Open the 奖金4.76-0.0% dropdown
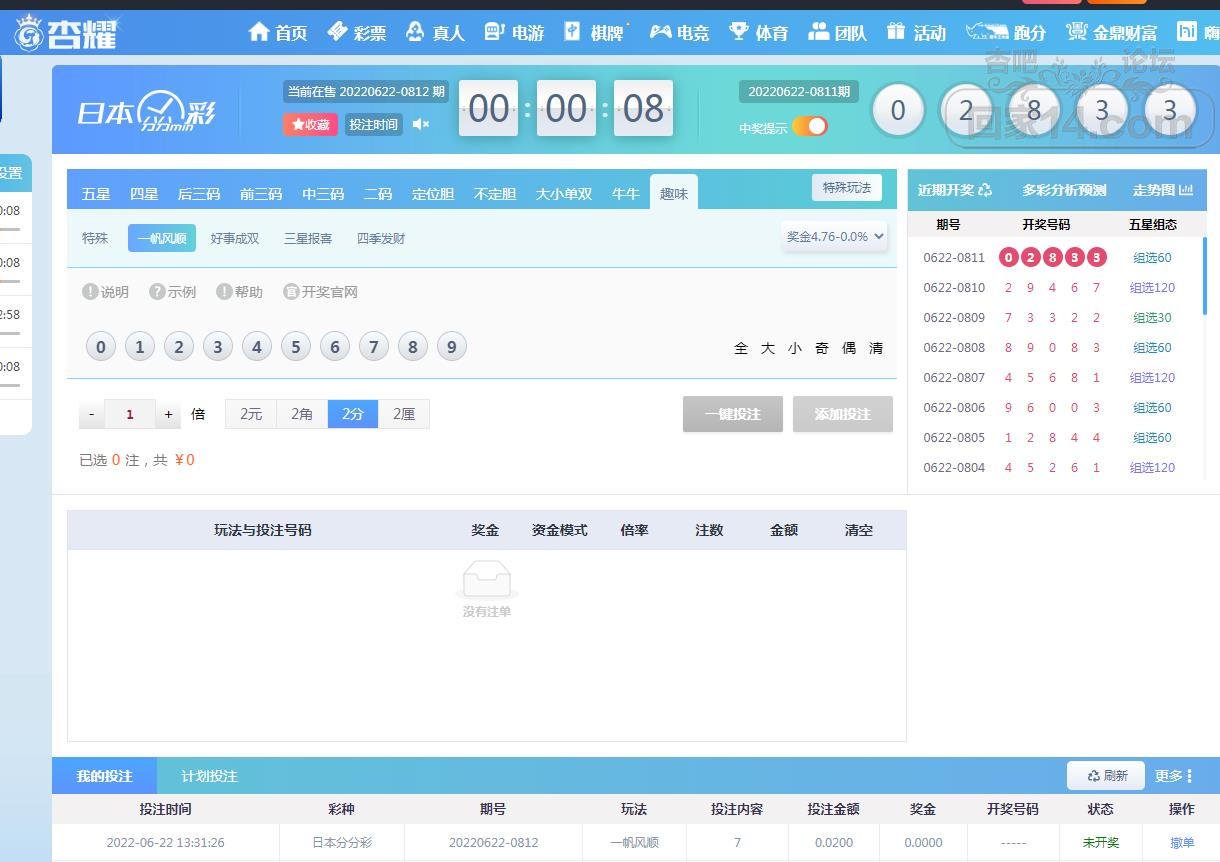 835,237
